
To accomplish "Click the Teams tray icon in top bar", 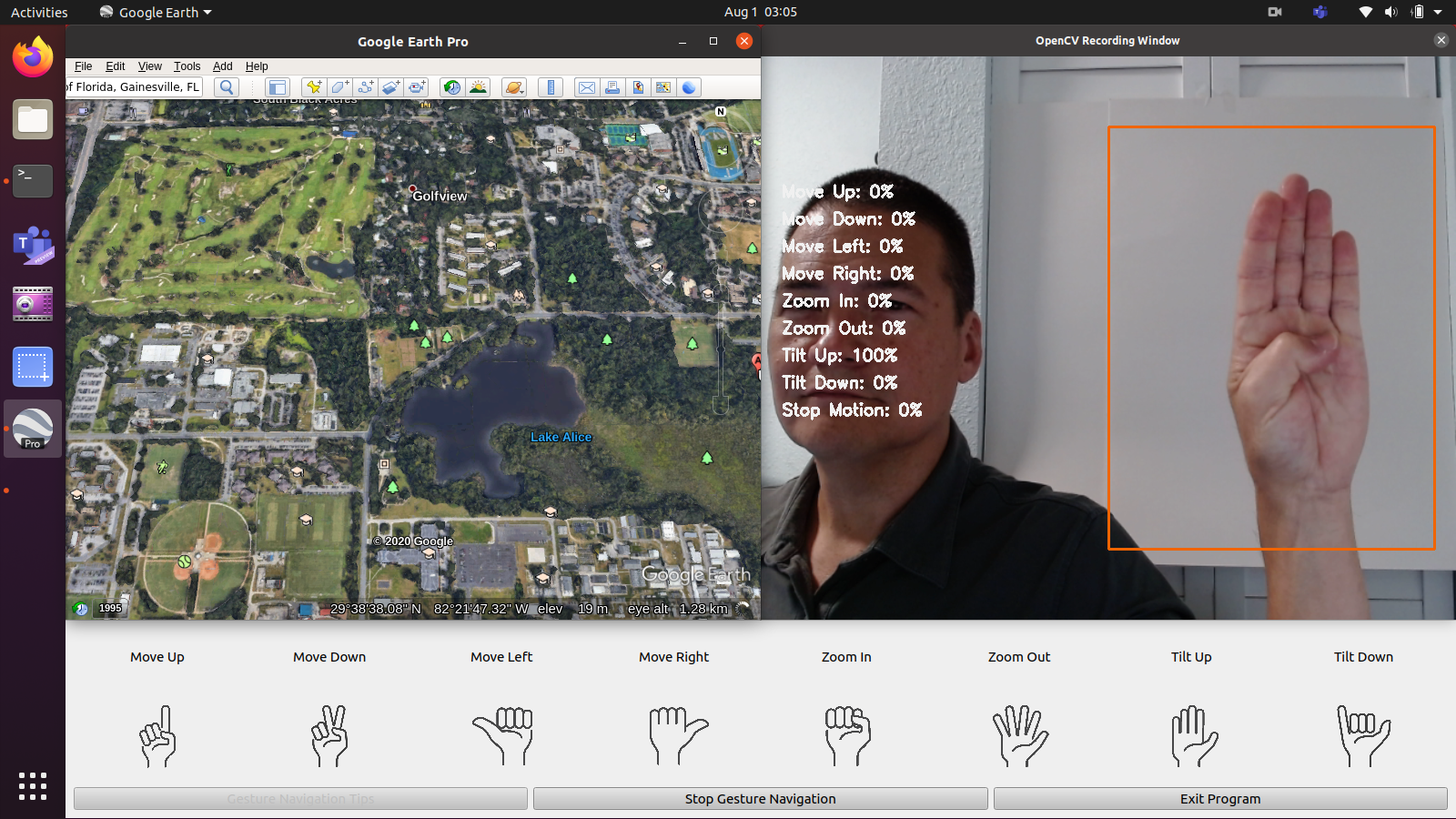I will (x=1319, y=12).
